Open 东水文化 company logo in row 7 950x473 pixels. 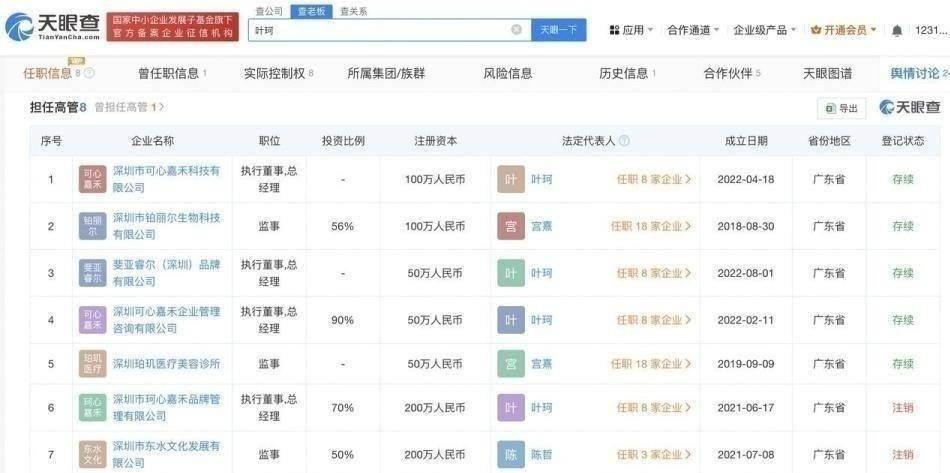click(93, 454)
